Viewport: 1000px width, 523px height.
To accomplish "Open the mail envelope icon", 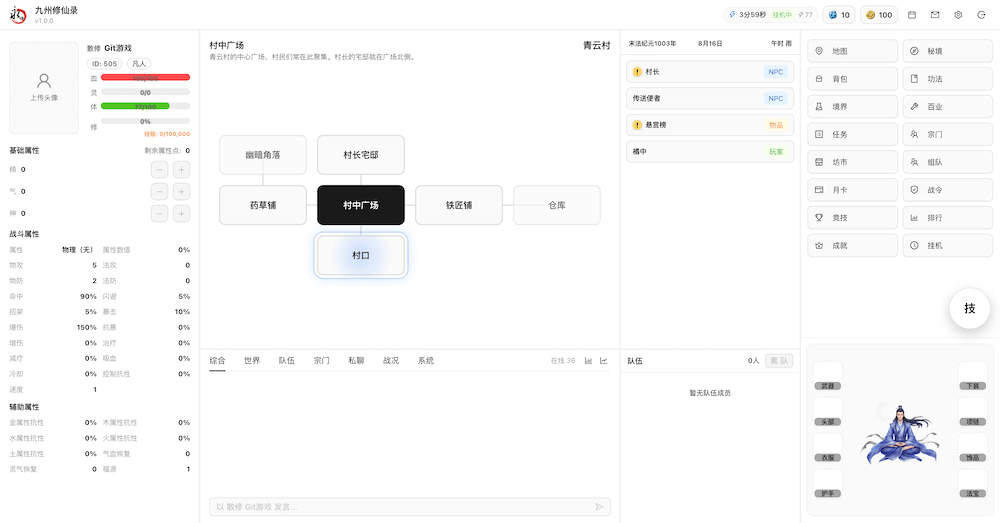I will pyautogui.click(x=935, y=15).
